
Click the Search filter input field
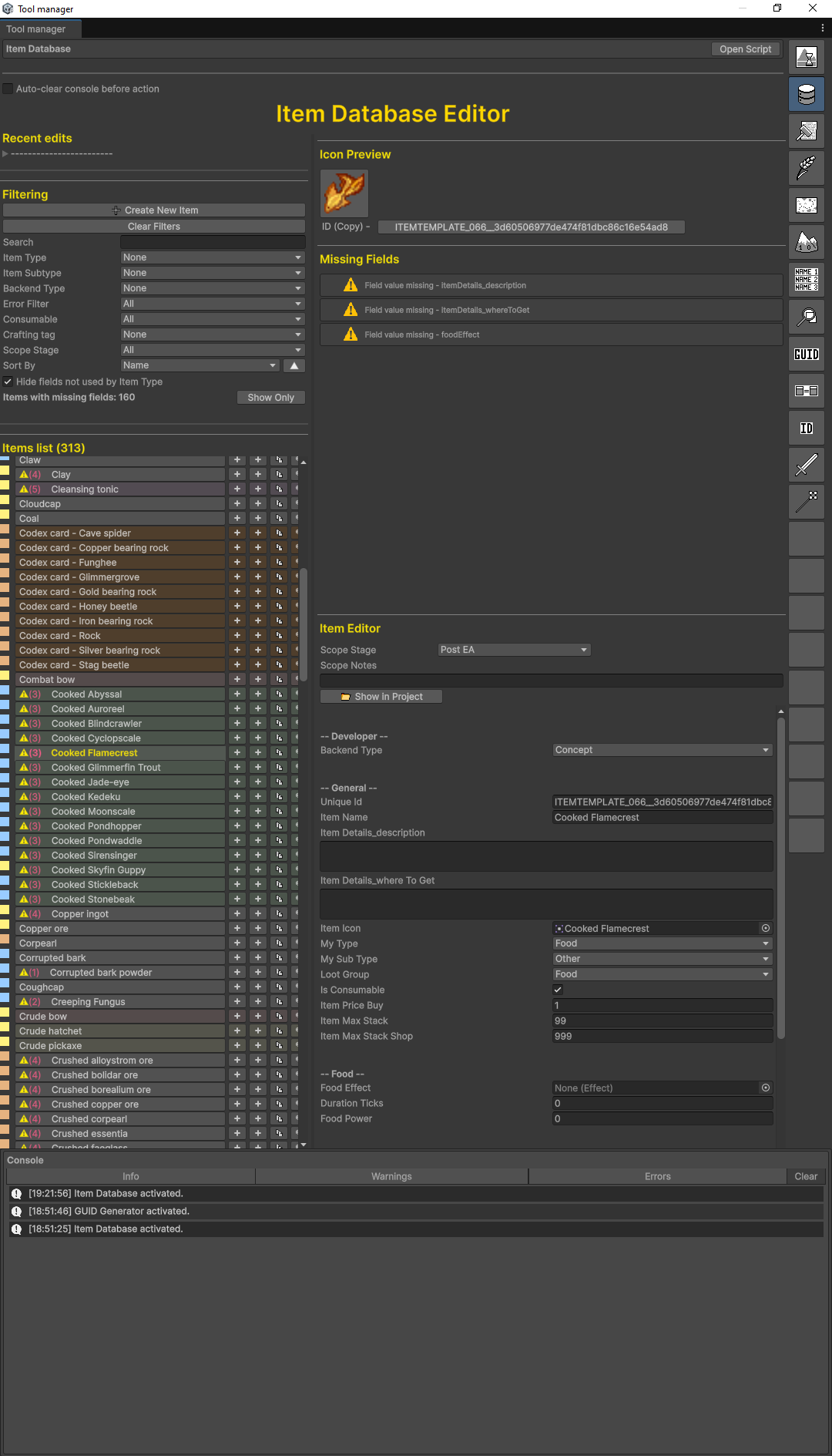pyautogui.click(x=213, y=242)
